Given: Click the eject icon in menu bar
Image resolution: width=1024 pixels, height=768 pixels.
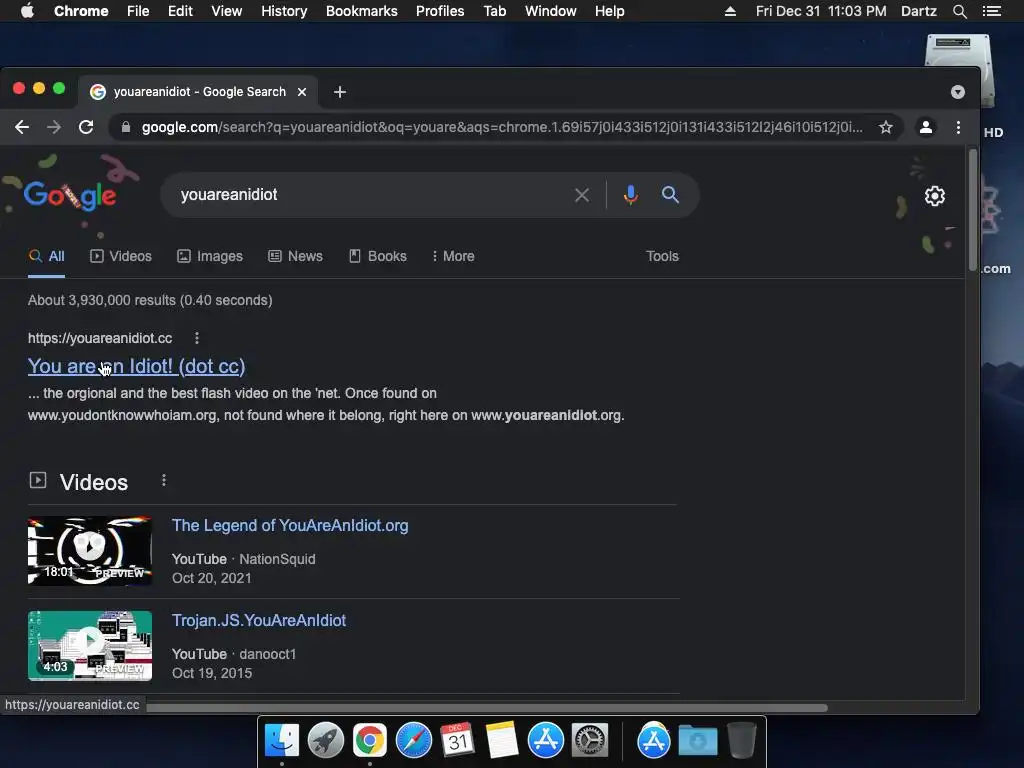Looking at the screenshot, I should pyautogui.click(x=731, y=11).
